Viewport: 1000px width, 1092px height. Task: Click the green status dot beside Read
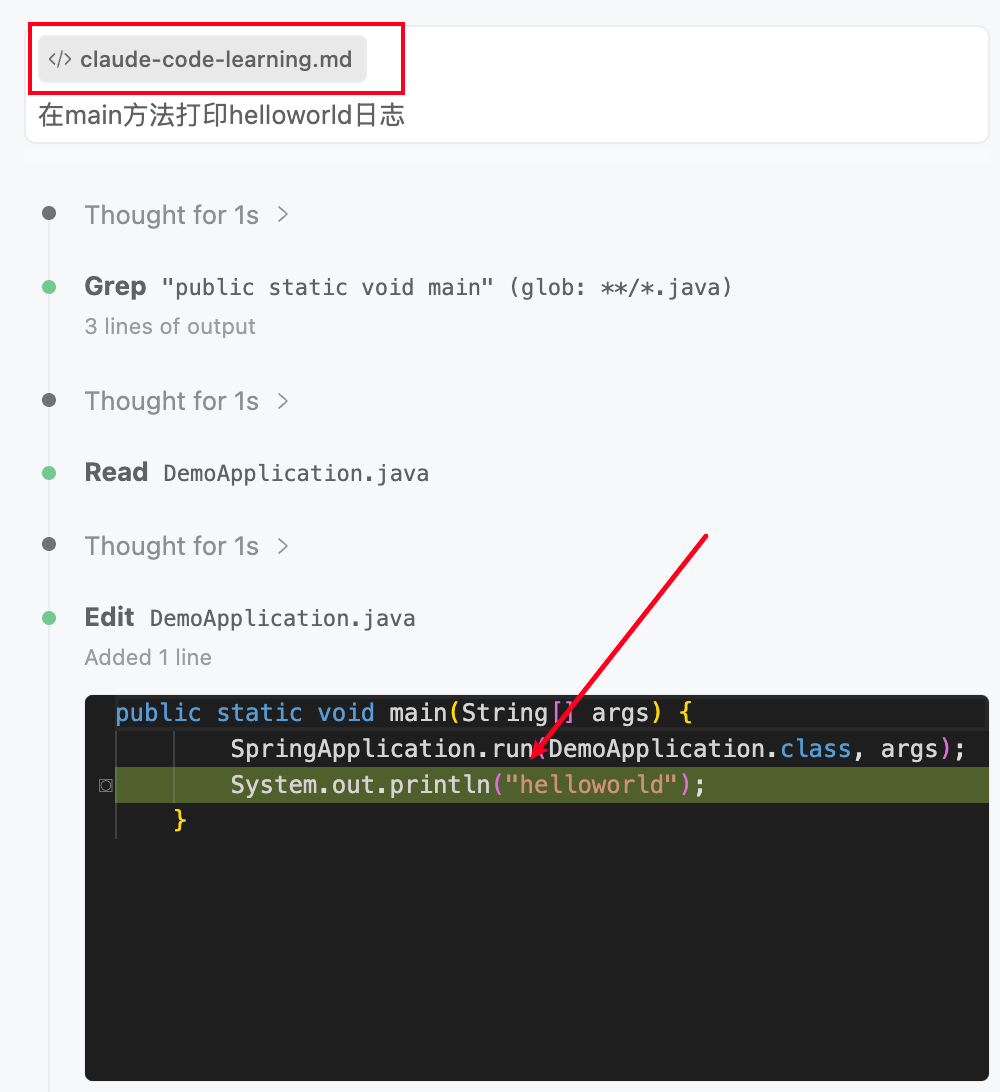click(x=49, y=473)
